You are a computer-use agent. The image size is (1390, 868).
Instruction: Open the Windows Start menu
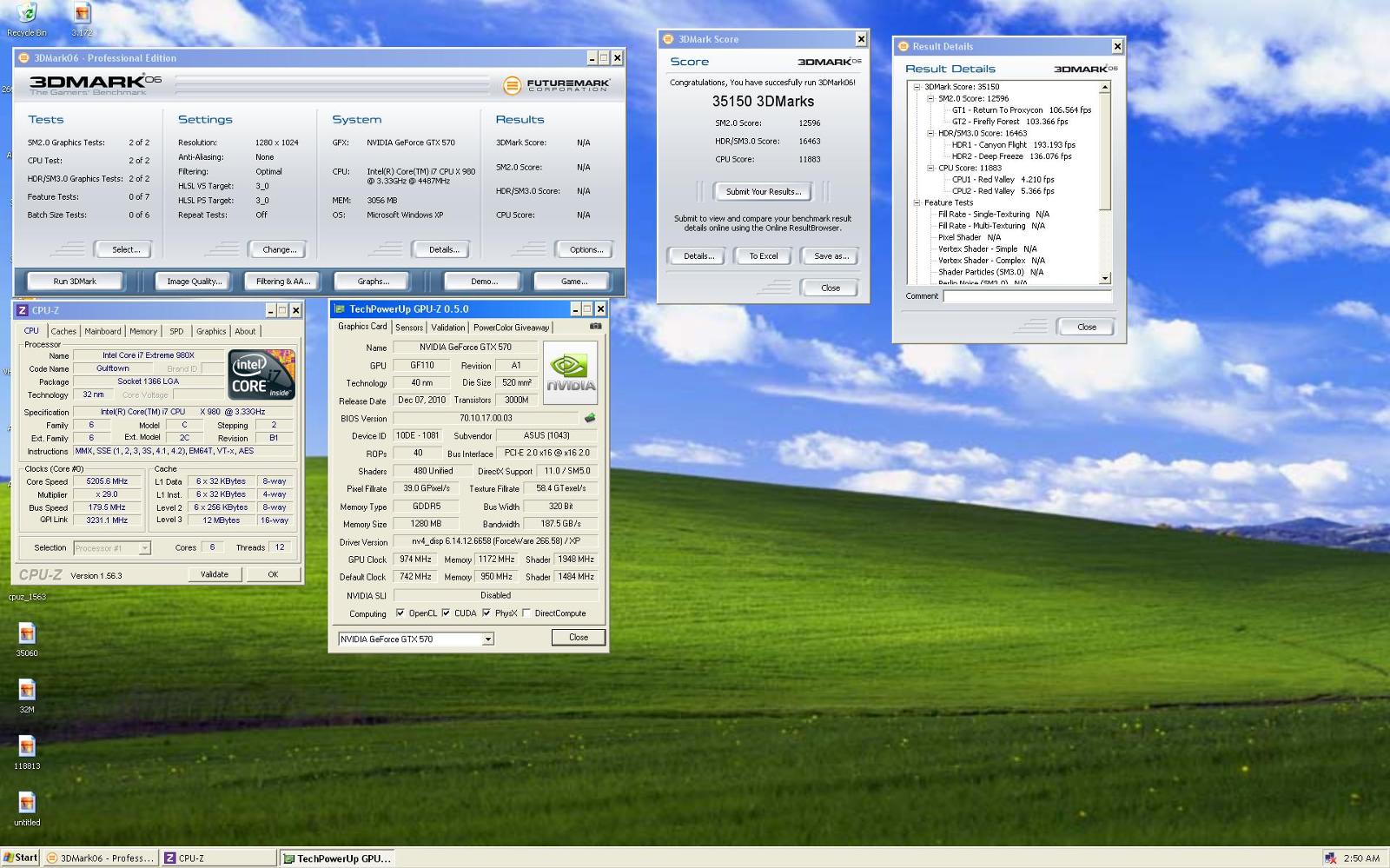(21, 858)
